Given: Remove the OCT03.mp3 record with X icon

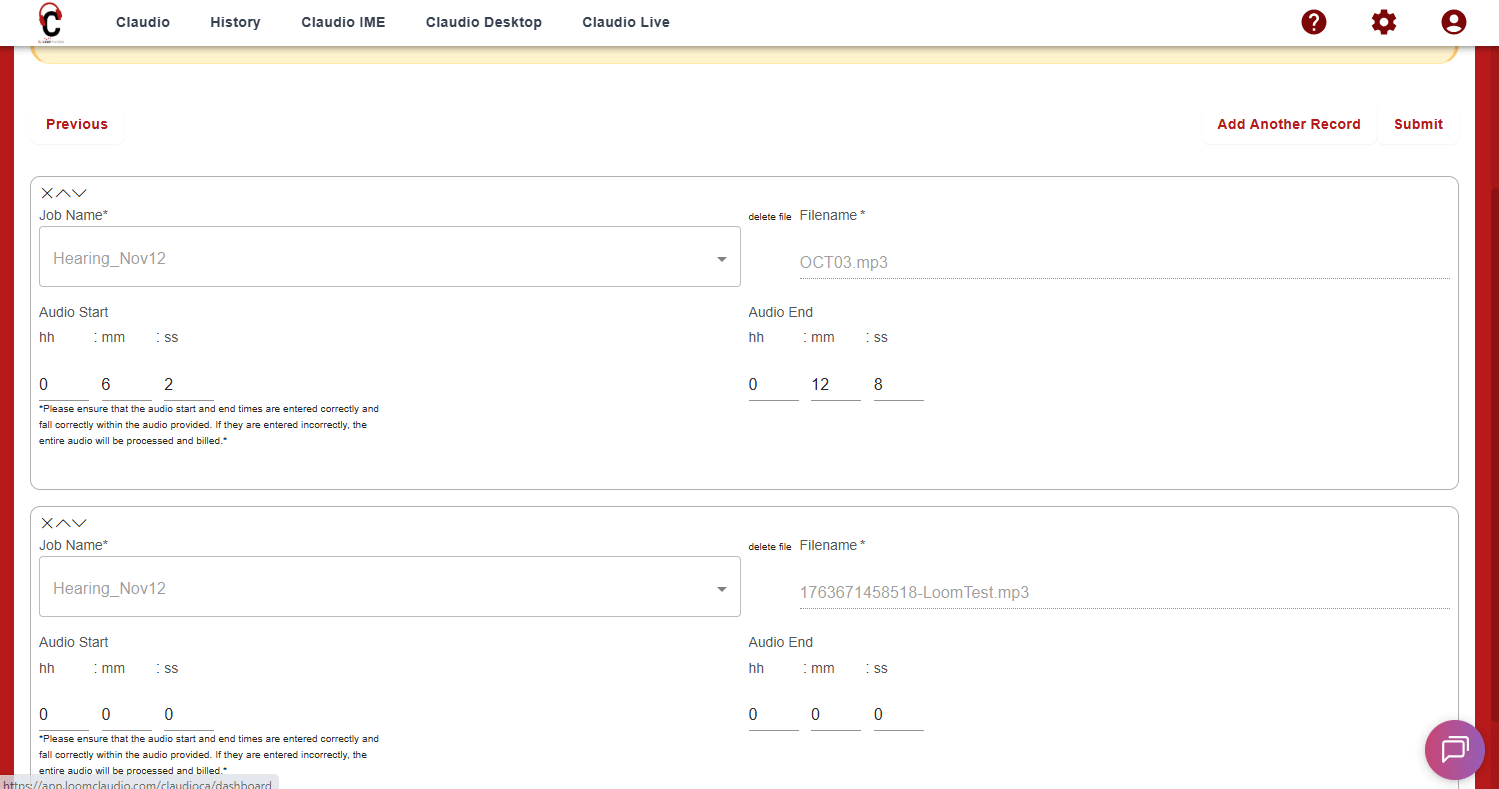Looking at the screenshot, I should (x=47, y=193).
